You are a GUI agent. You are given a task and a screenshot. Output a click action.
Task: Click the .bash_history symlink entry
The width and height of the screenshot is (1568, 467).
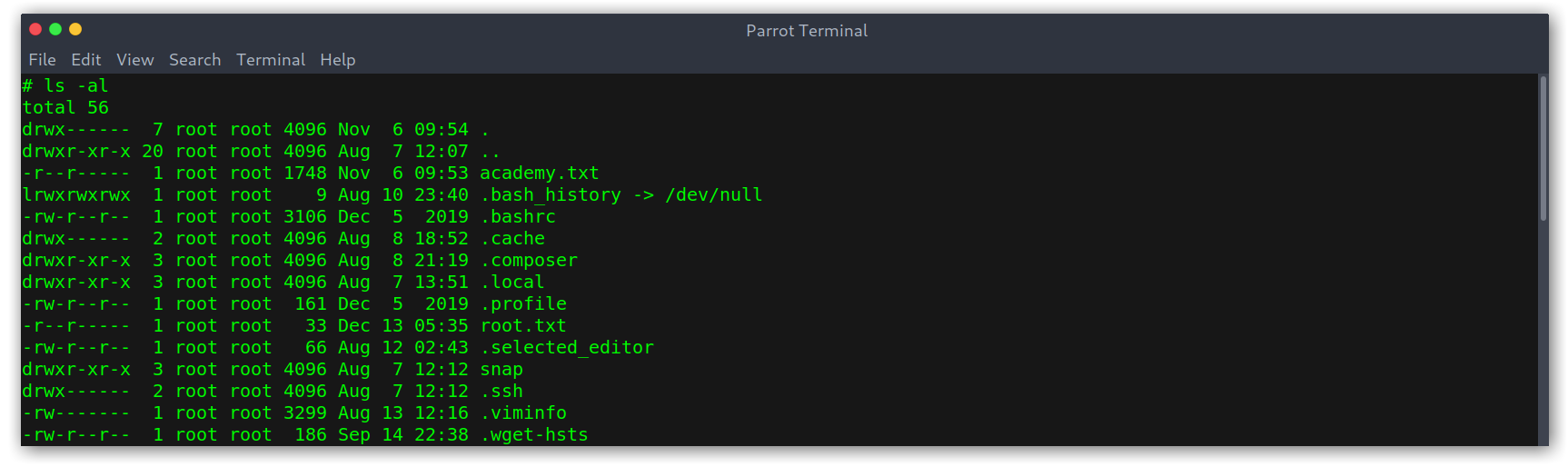tap(551, 195)
